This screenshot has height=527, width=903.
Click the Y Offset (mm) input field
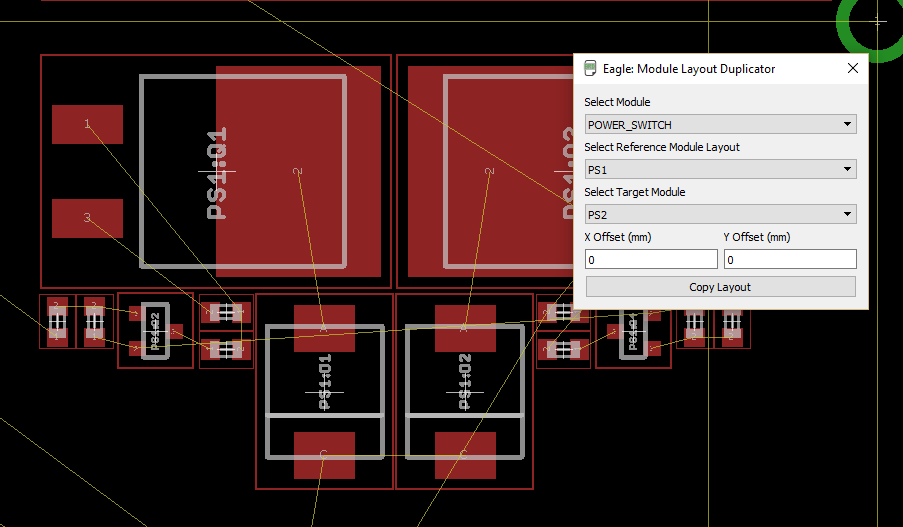click(790, 259)
